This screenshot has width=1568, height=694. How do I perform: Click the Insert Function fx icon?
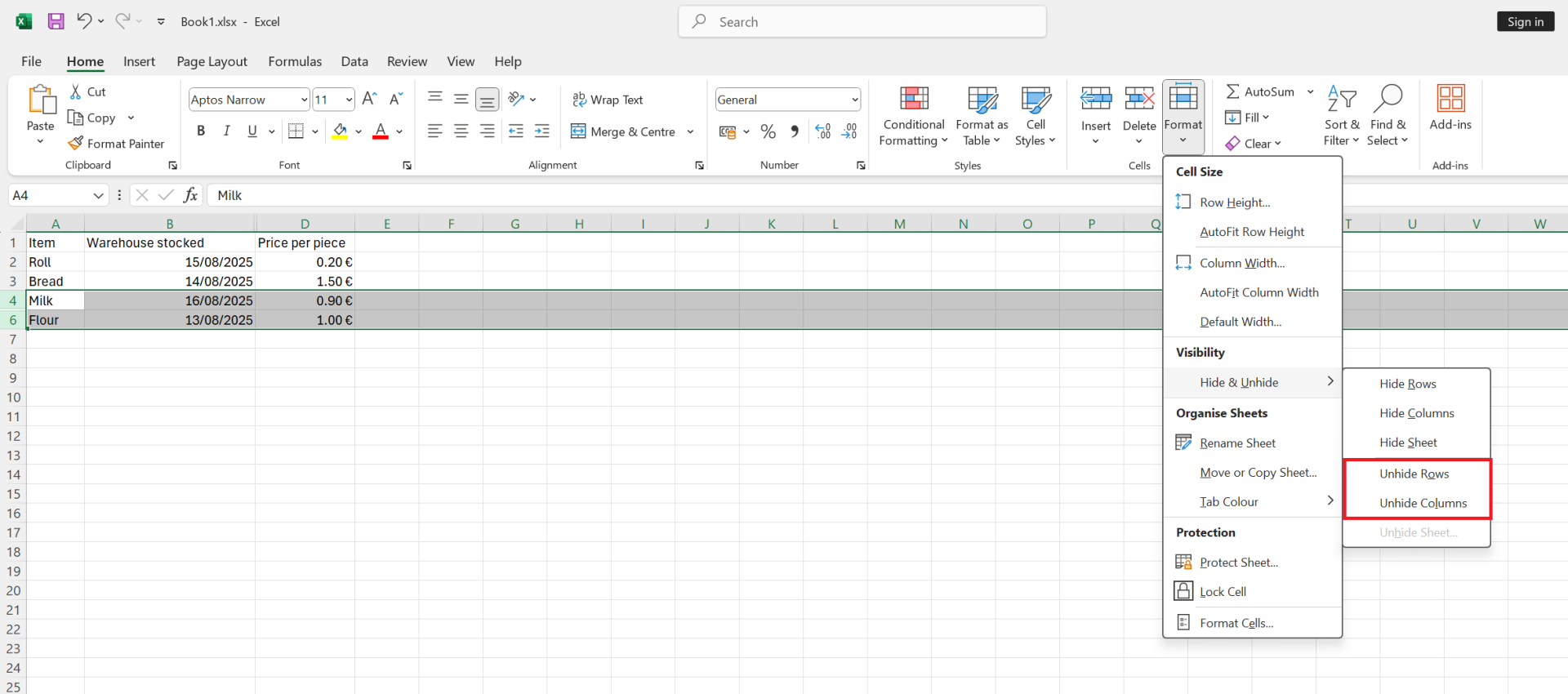coord(190,194)
